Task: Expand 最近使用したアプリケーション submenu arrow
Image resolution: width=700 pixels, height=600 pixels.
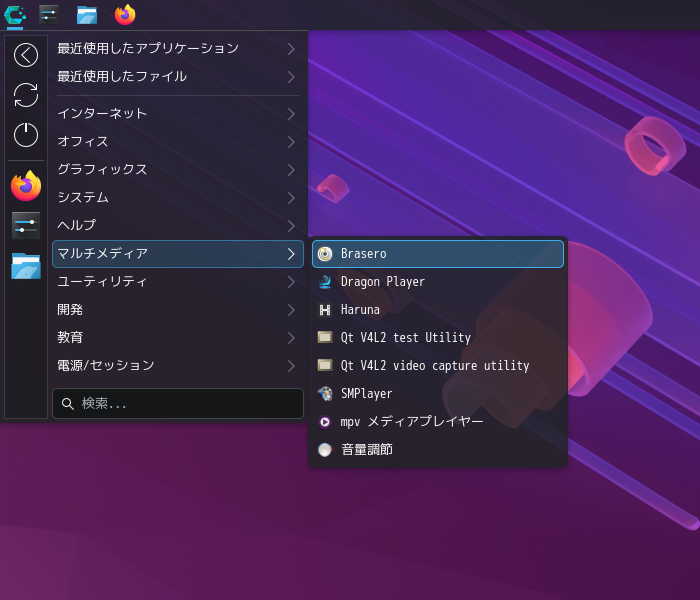Action: pyautogui.click(x=291, y=49)
